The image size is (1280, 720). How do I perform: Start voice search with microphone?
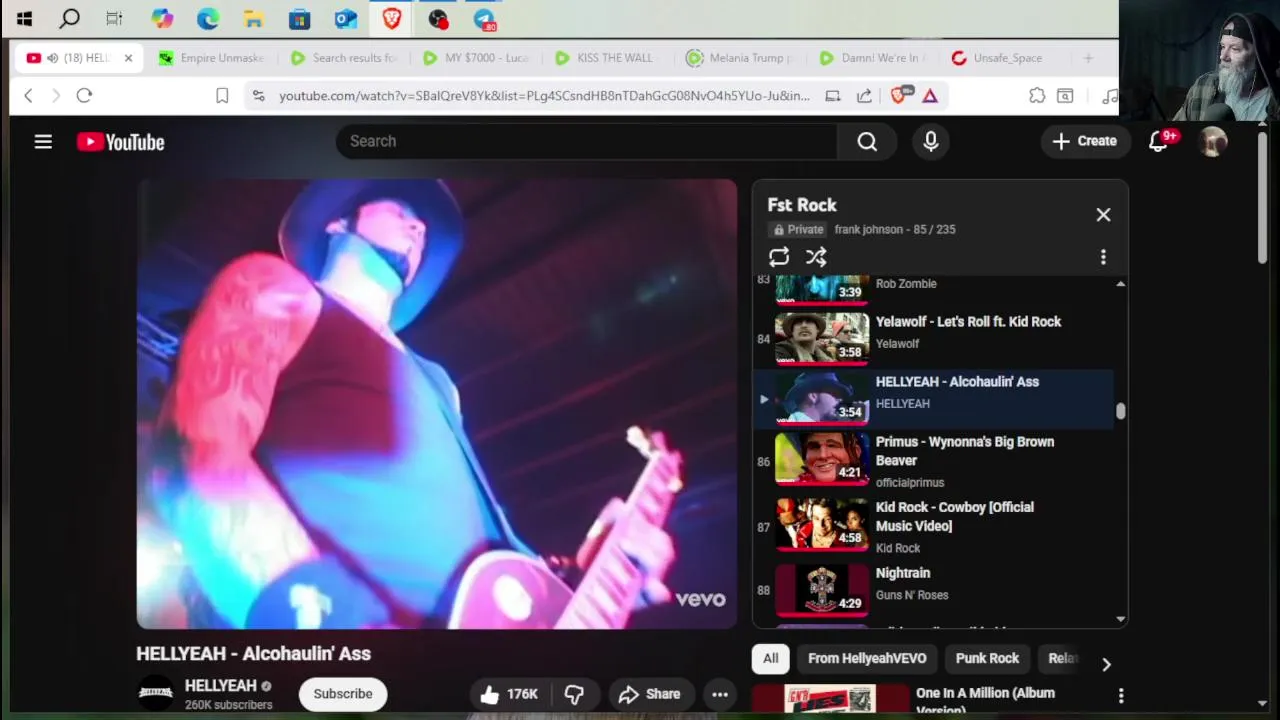coord(931,142)
